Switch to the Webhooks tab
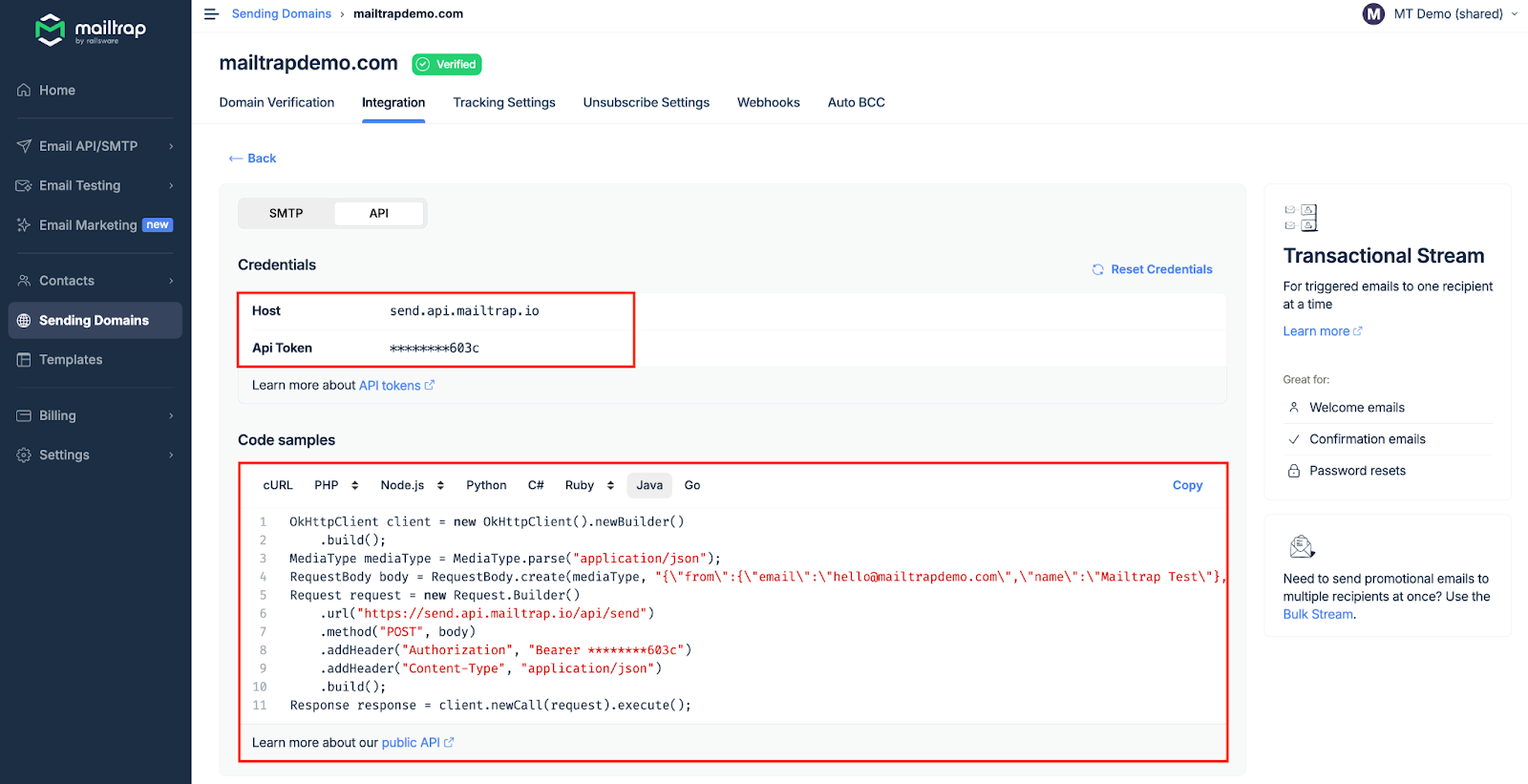 point(768,103)
